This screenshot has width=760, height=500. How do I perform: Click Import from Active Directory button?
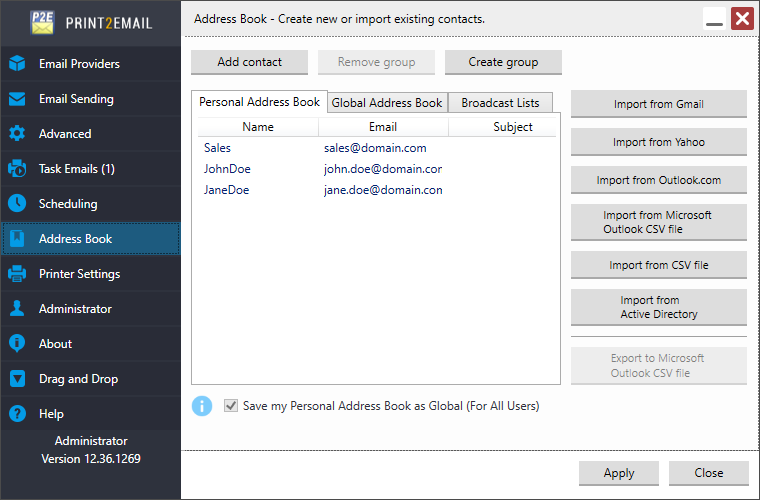659,307
